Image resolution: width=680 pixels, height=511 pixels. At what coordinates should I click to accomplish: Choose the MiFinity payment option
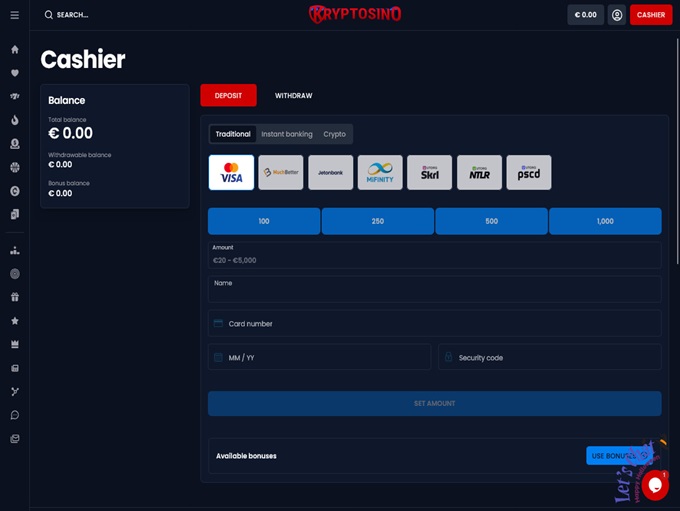coord(380,172)
